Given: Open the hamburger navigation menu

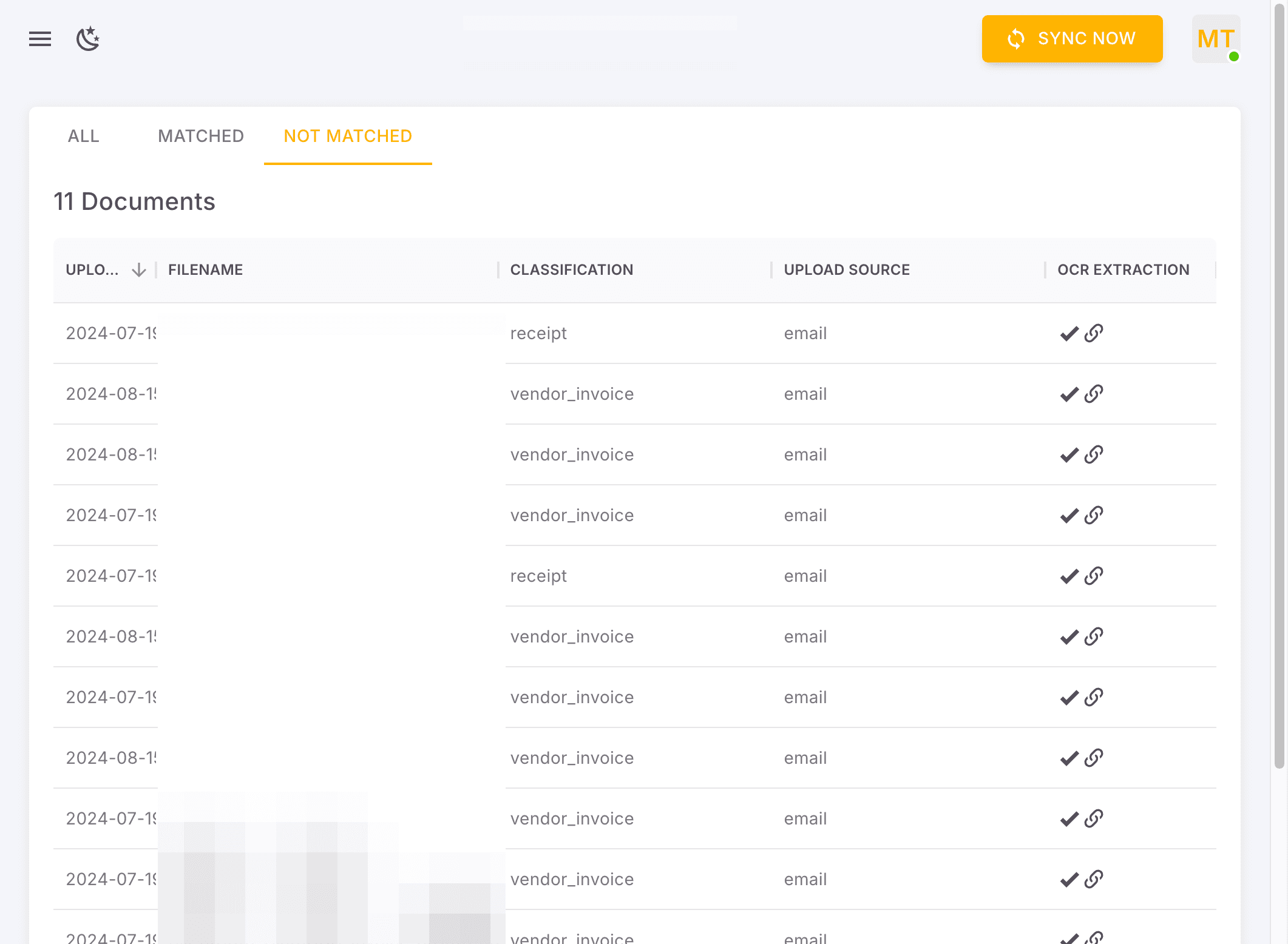Looking at the screenshot, I should (x=40, y=39).
